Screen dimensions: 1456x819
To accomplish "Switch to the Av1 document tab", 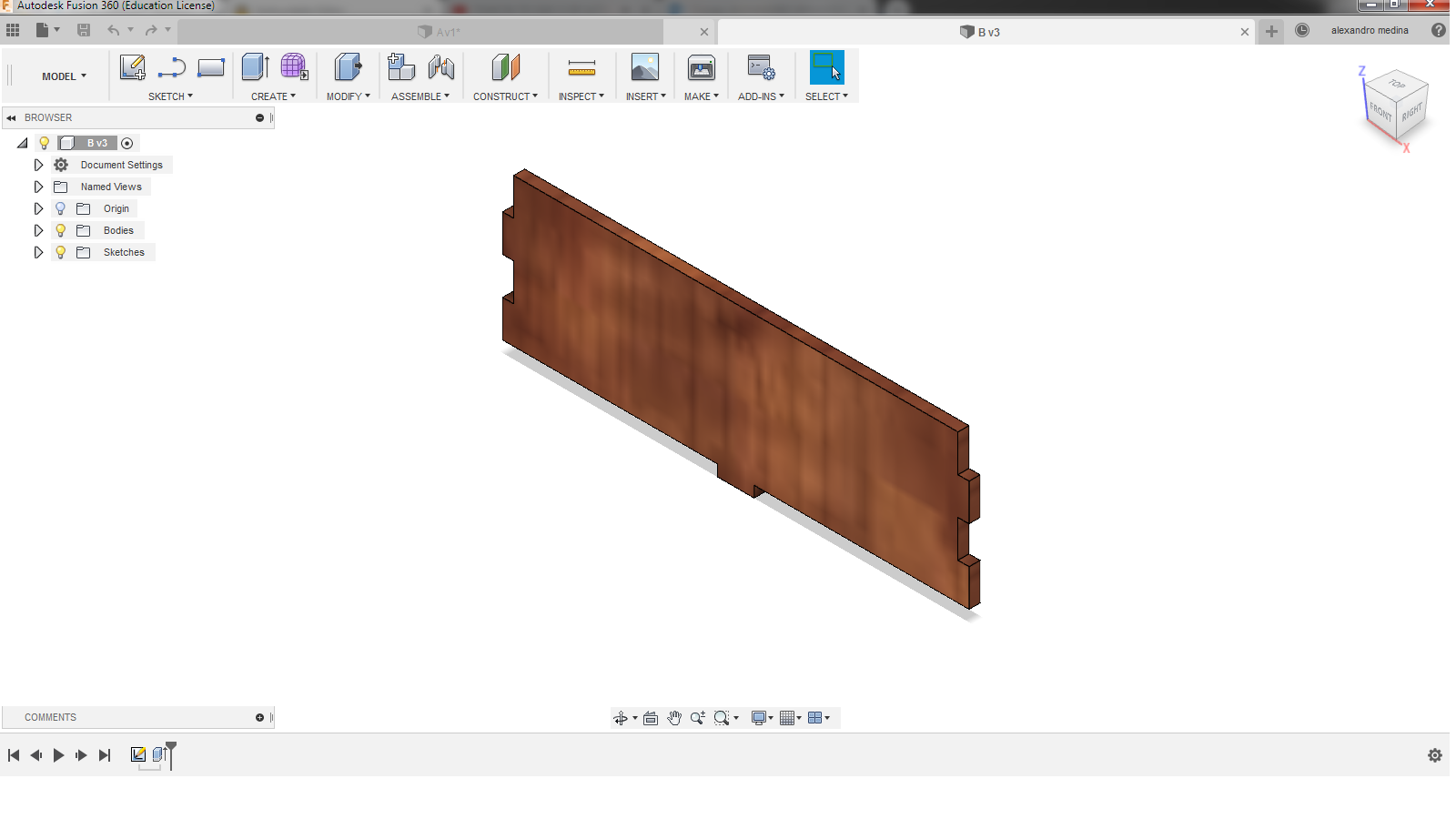I will [439, 32].
